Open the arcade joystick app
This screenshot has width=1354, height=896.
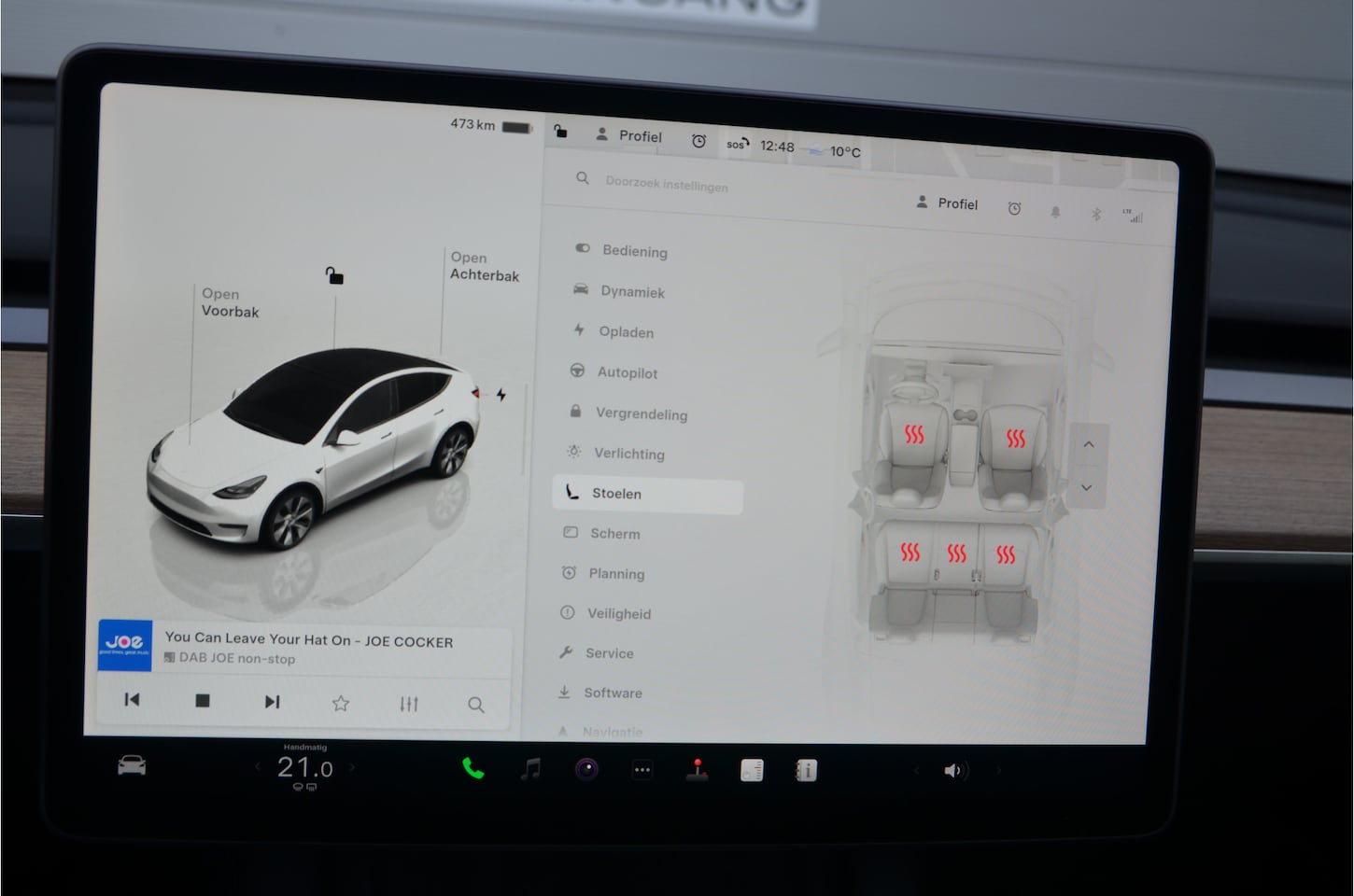tap(697, 769)
